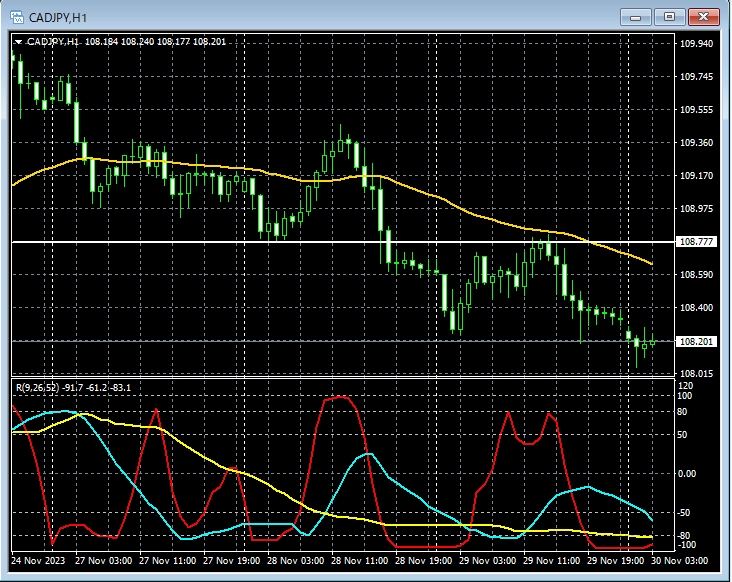Click the 108.015 price scale label
Viewport: 732px width, 582px height.
click(x=696, y=373)
